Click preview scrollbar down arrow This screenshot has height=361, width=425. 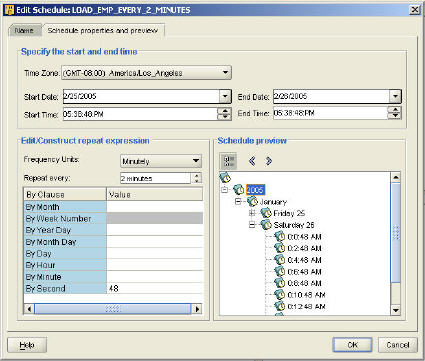396,310
